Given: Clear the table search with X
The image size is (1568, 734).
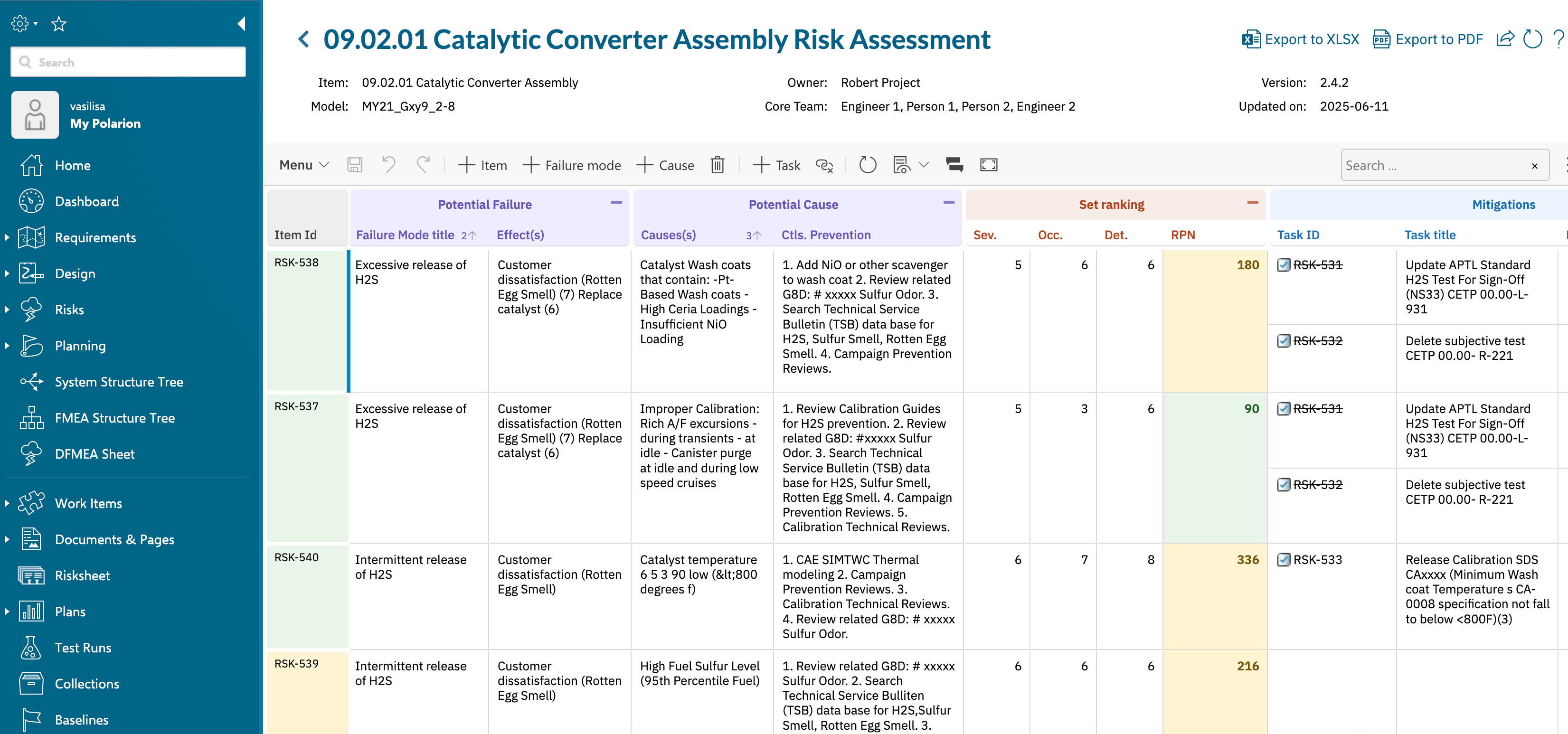Looking at the screenshot, I should point(1534,166).
